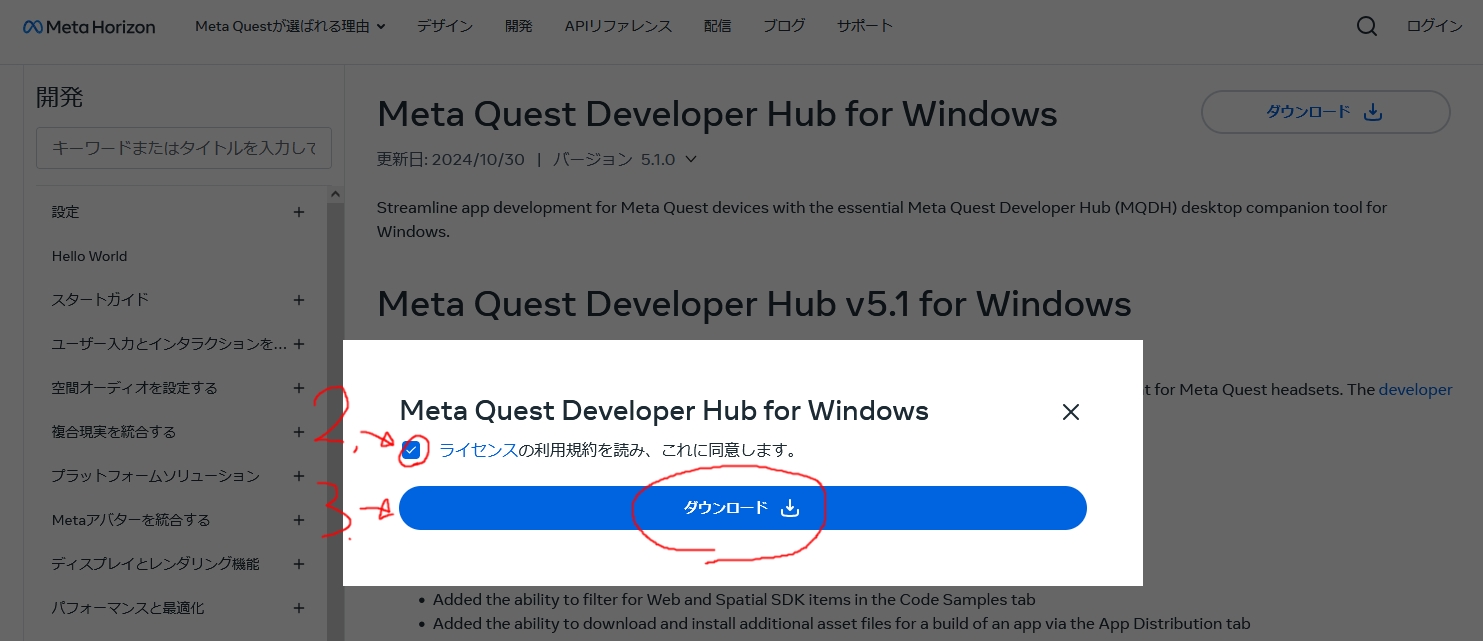Click the keyword search input field
The width and height of the screenshot is (1483, 641).
click(183, 147)
